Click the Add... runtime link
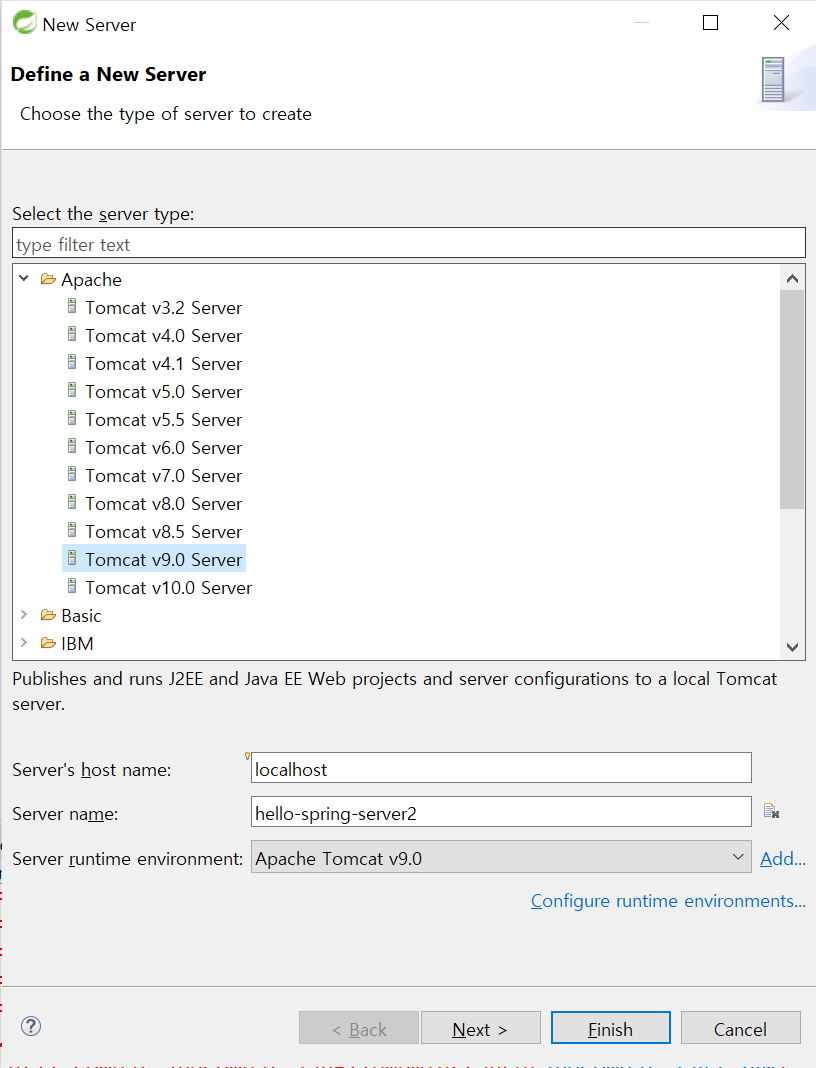 click(783, 858)
